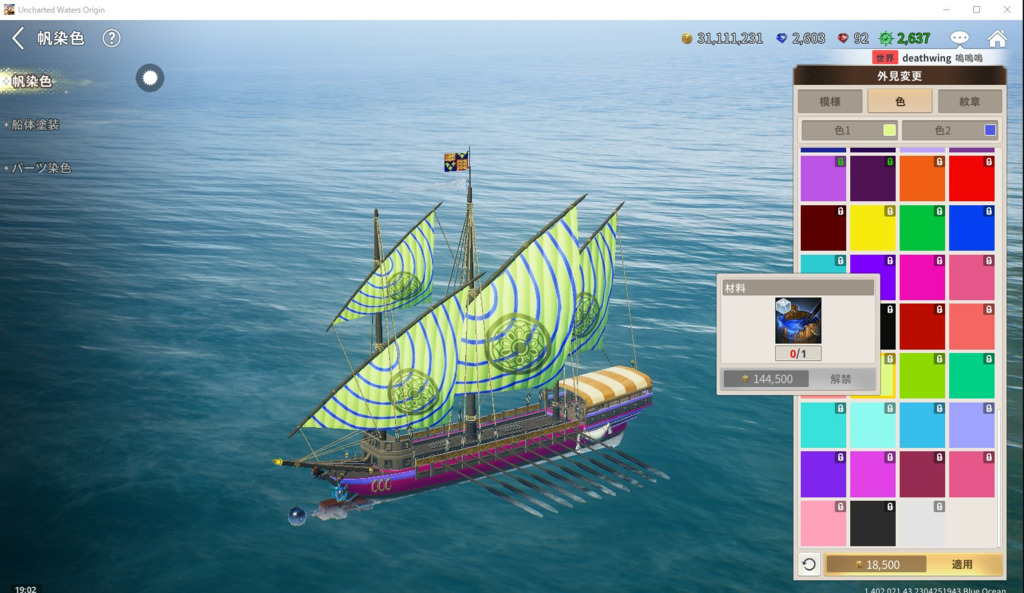
Task: Click the lock icon on the pale aqua swatch
Action: [889, 408]
